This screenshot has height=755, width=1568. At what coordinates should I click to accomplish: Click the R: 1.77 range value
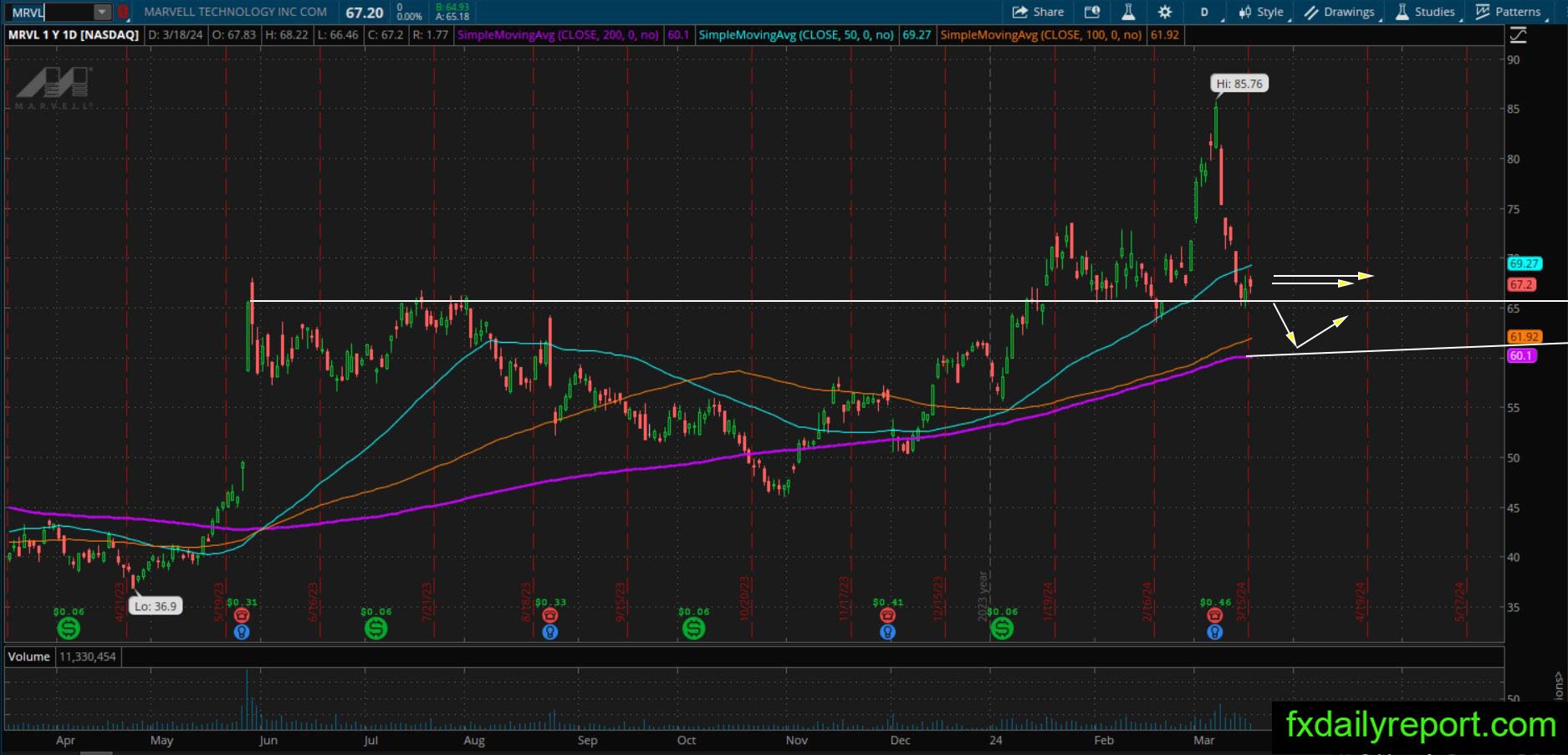pos(430,35)
